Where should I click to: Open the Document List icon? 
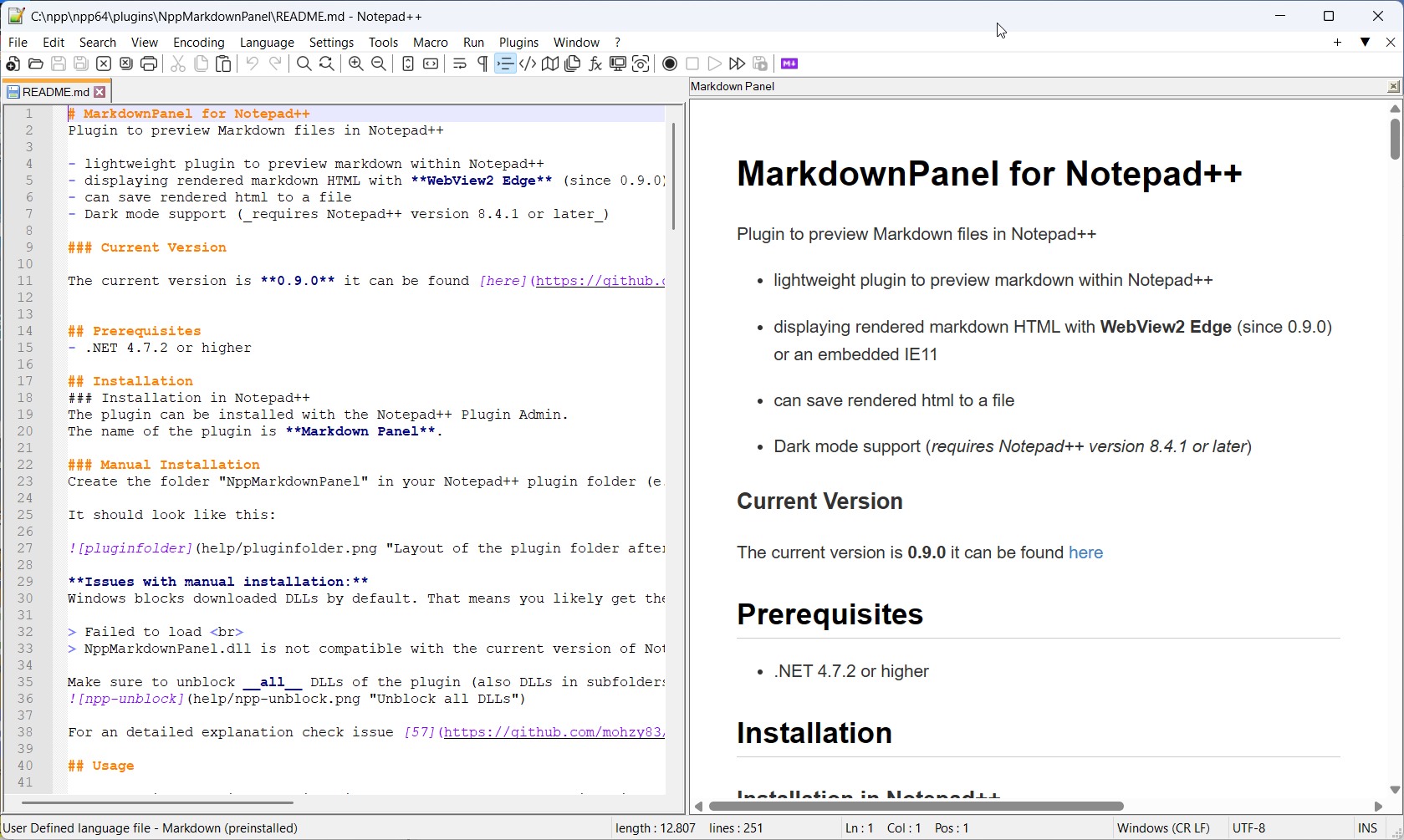(573, 64)
